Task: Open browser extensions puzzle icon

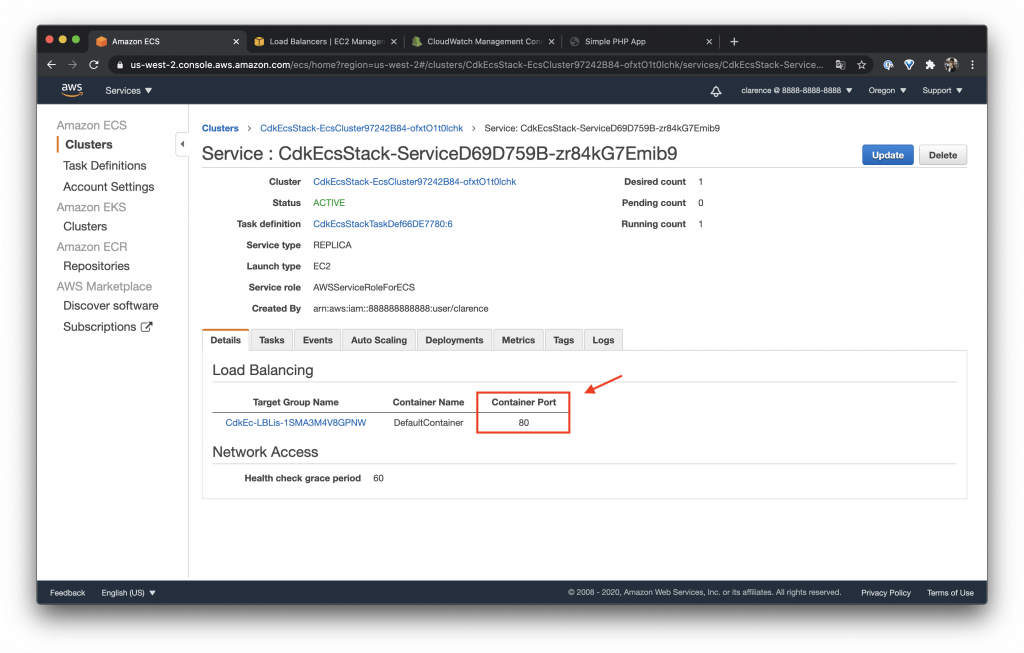Action: click(930, 65)
